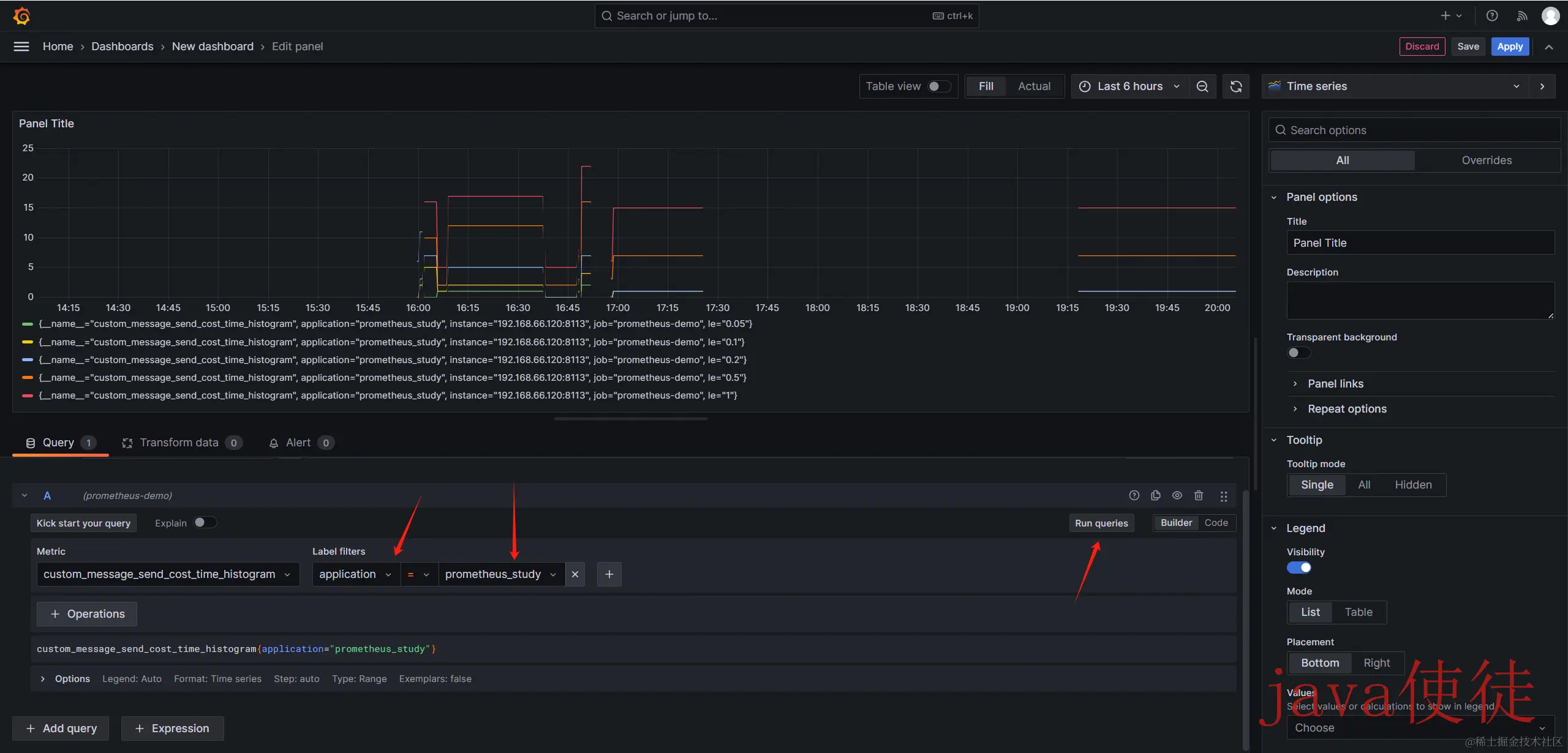The image size is (1568, 753).
Task: Add a new label filter
Action: 609,574
